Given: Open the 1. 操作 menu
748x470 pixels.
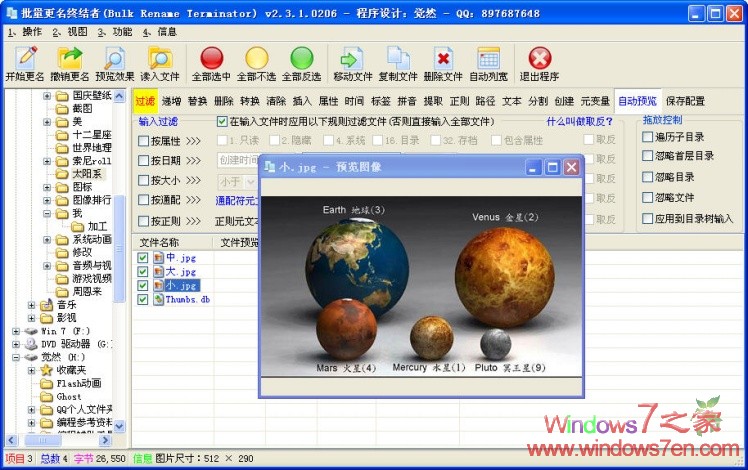Looking at the screenshot, I should click(25, 32).
